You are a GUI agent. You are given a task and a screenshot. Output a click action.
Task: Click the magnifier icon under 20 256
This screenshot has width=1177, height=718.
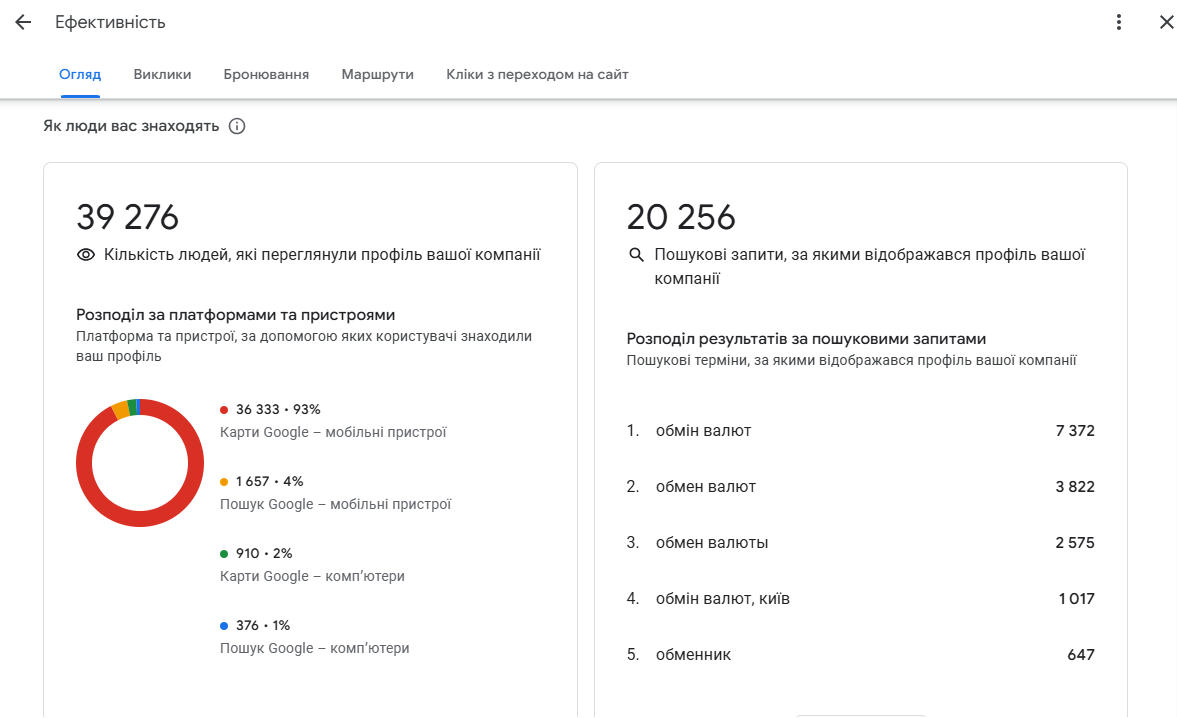coord(636,255)
